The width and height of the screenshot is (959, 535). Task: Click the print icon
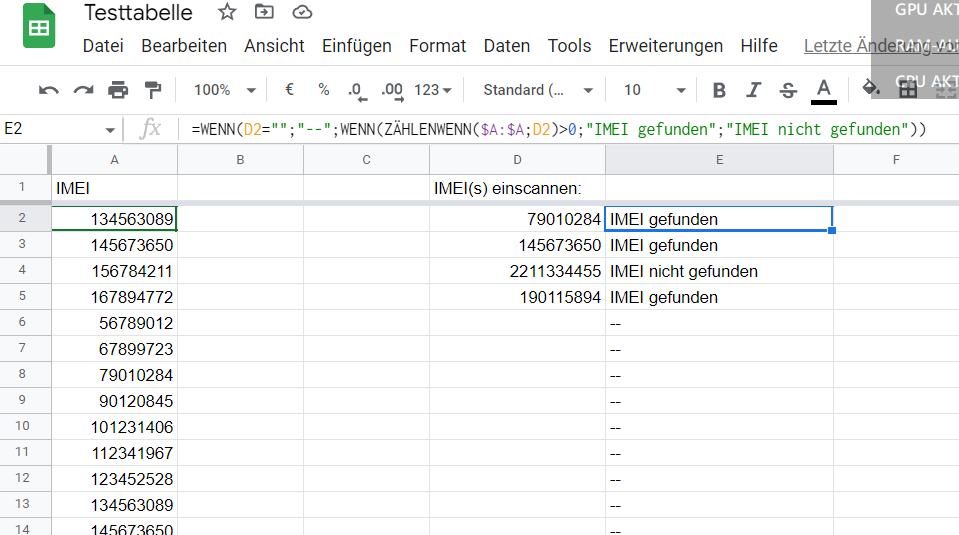point(118,90)
